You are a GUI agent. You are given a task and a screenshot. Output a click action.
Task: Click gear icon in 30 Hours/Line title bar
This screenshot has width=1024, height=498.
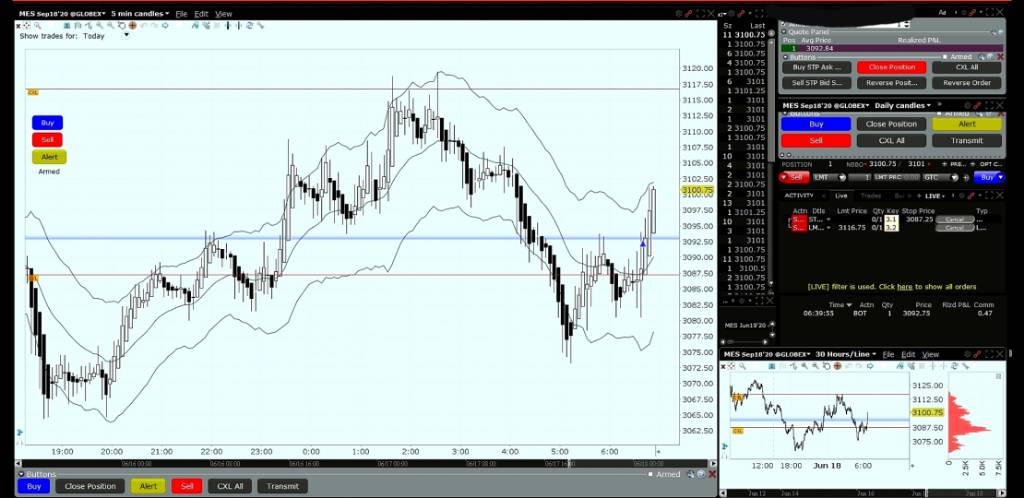(x=967, y=354)
